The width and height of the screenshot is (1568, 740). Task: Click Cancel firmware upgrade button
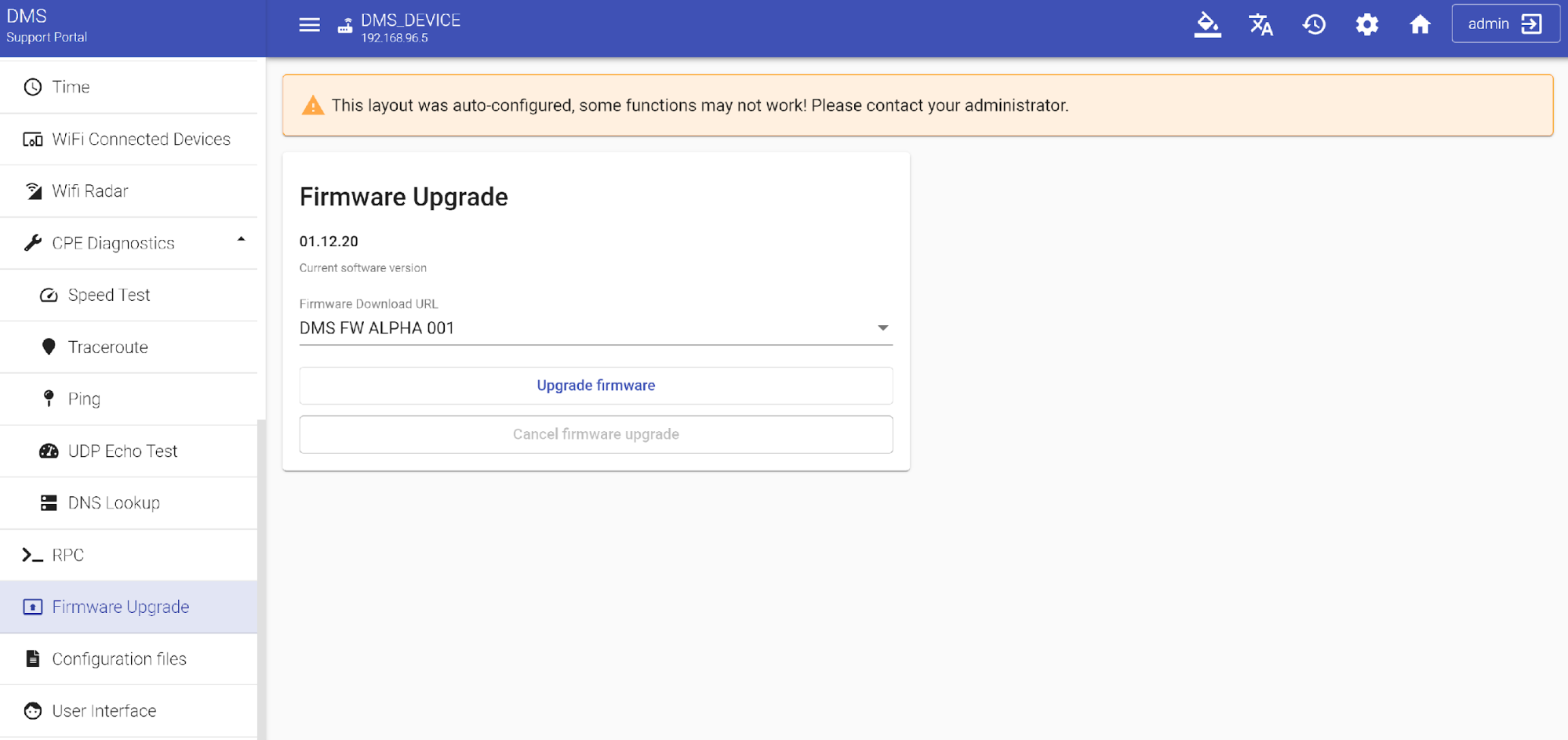(x=595, y=434)
